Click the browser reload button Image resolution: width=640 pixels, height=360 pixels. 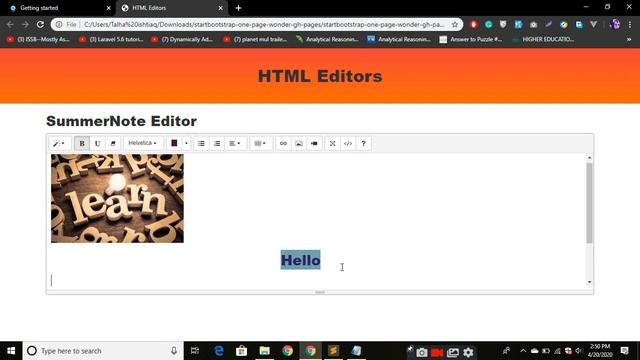point(40,24)
